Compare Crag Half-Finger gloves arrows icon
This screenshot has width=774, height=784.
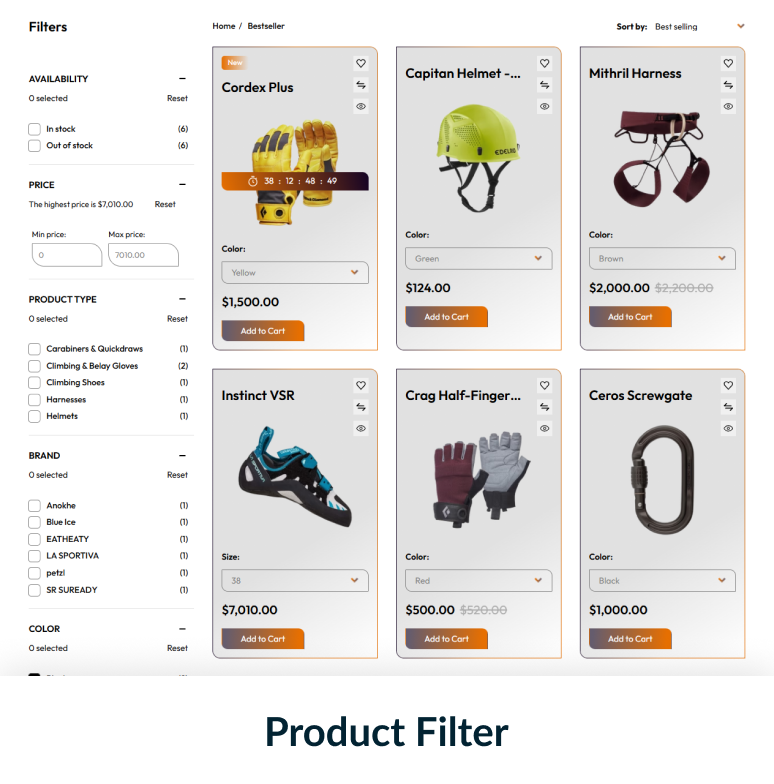click(x=544, y=407)
